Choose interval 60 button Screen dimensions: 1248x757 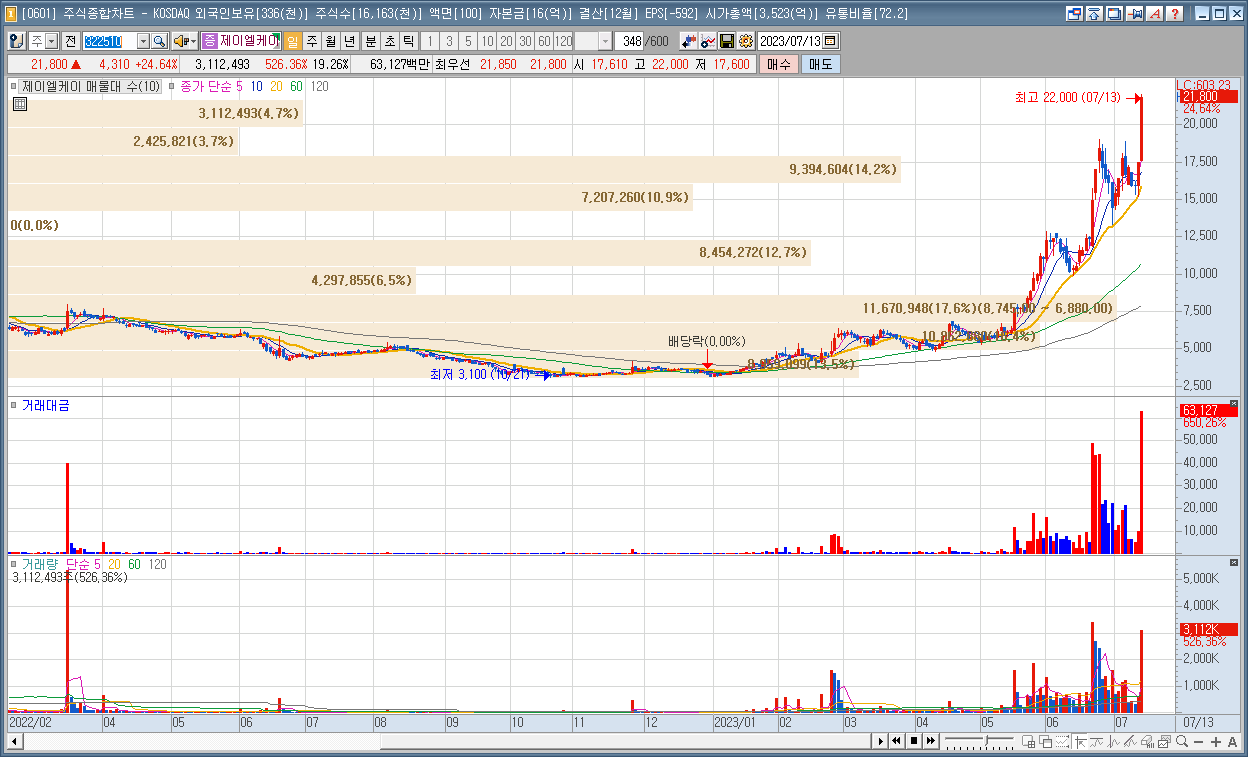[x=544, y=41]
